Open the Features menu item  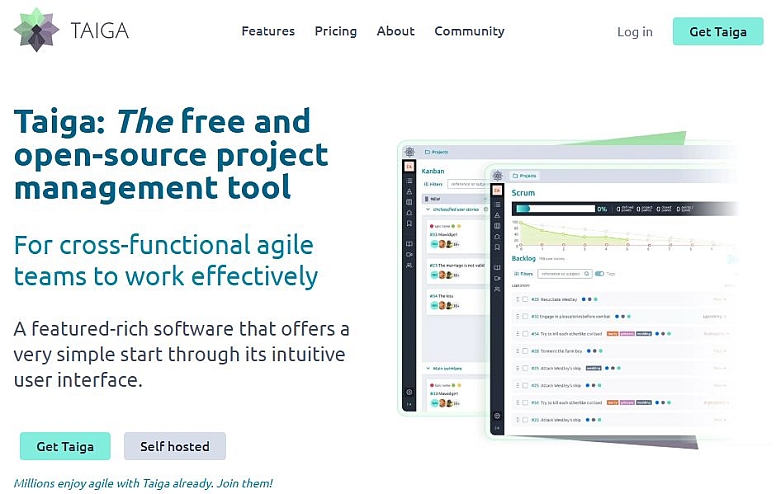(x=268, y=31)
